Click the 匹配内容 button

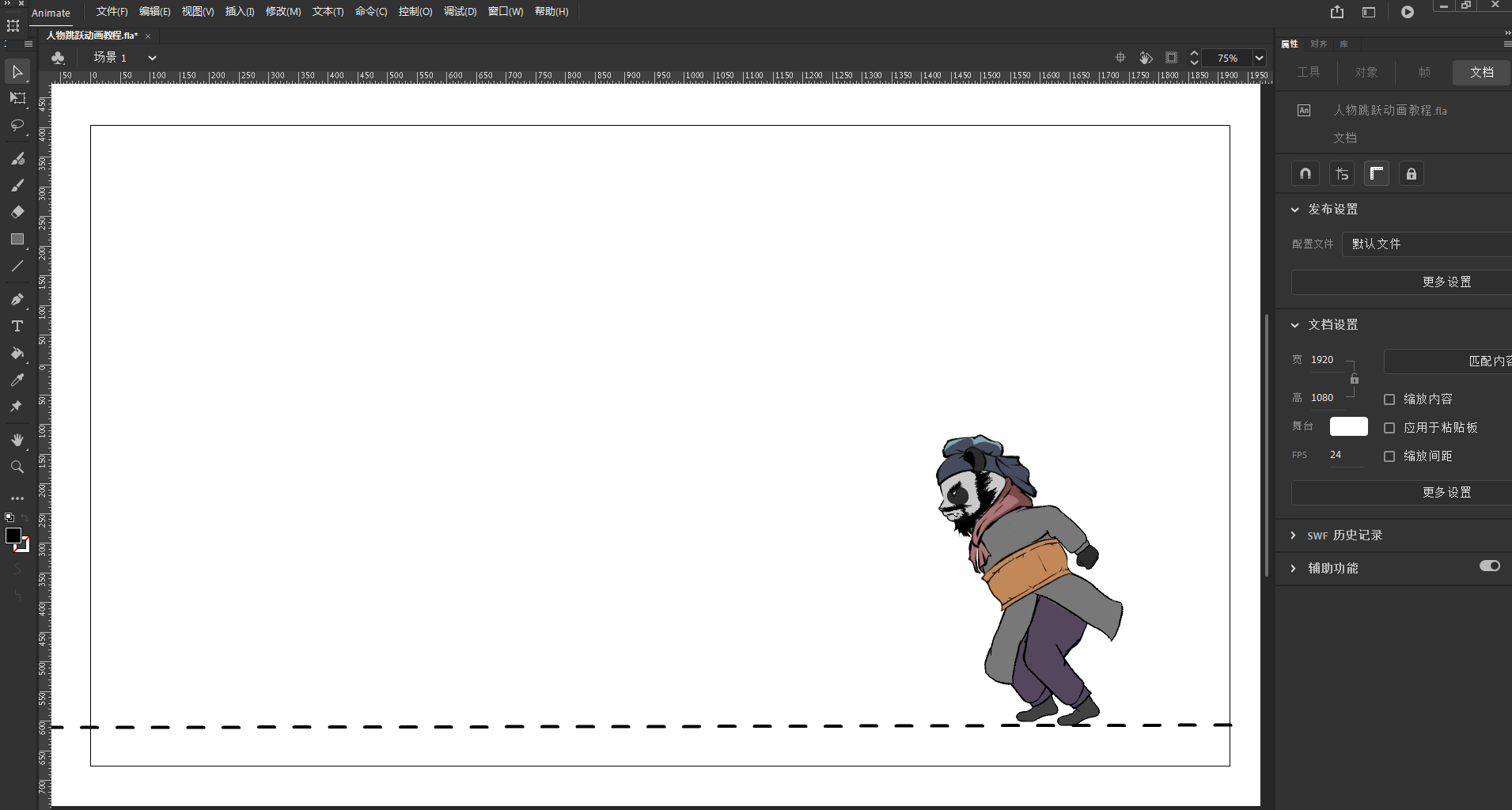click(1448, 361)
